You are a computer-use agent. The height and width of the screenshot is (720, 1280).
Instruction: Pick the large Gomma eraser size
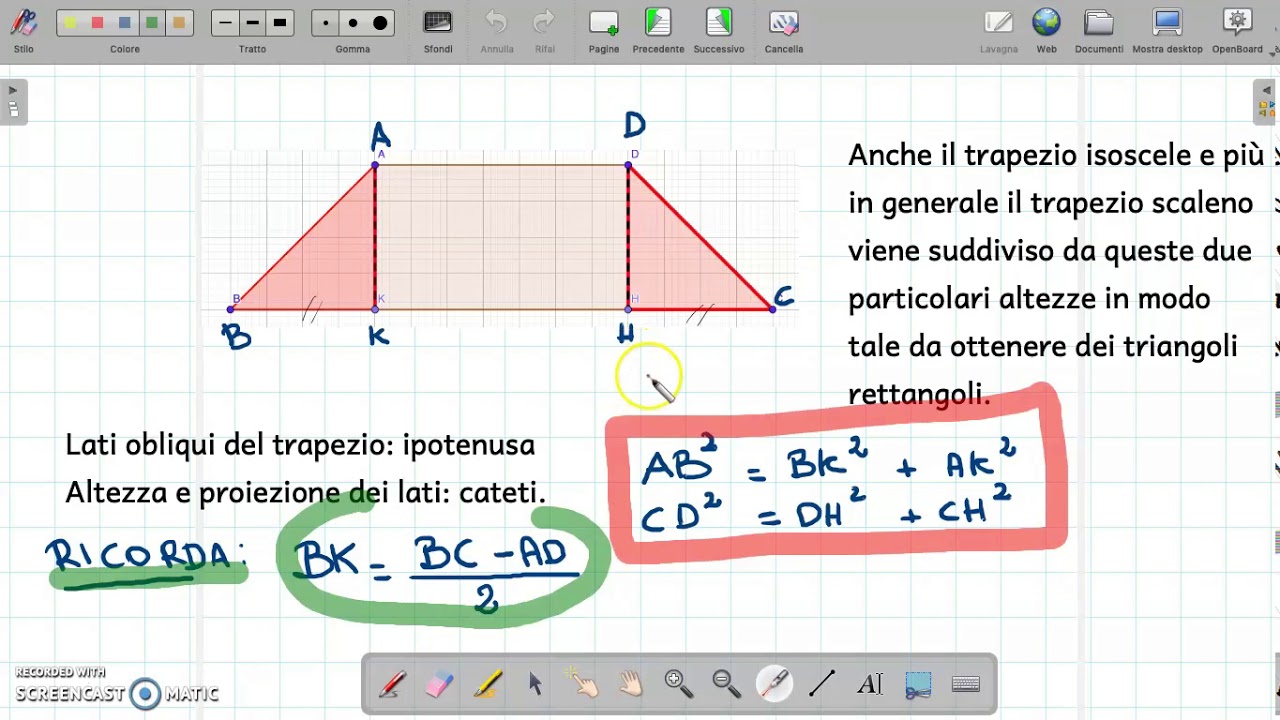(x=380, y=22)
